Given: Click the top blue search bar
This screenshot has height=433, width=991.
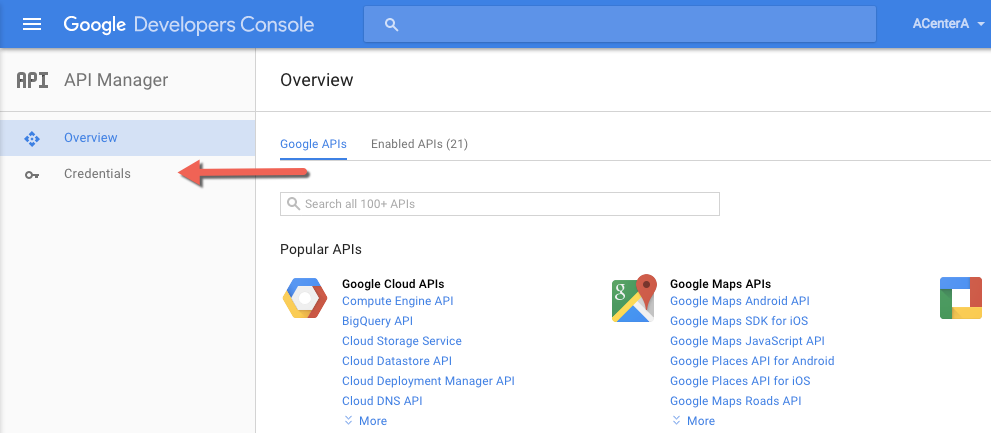Looking at the screenshot, I should [620, 24].
